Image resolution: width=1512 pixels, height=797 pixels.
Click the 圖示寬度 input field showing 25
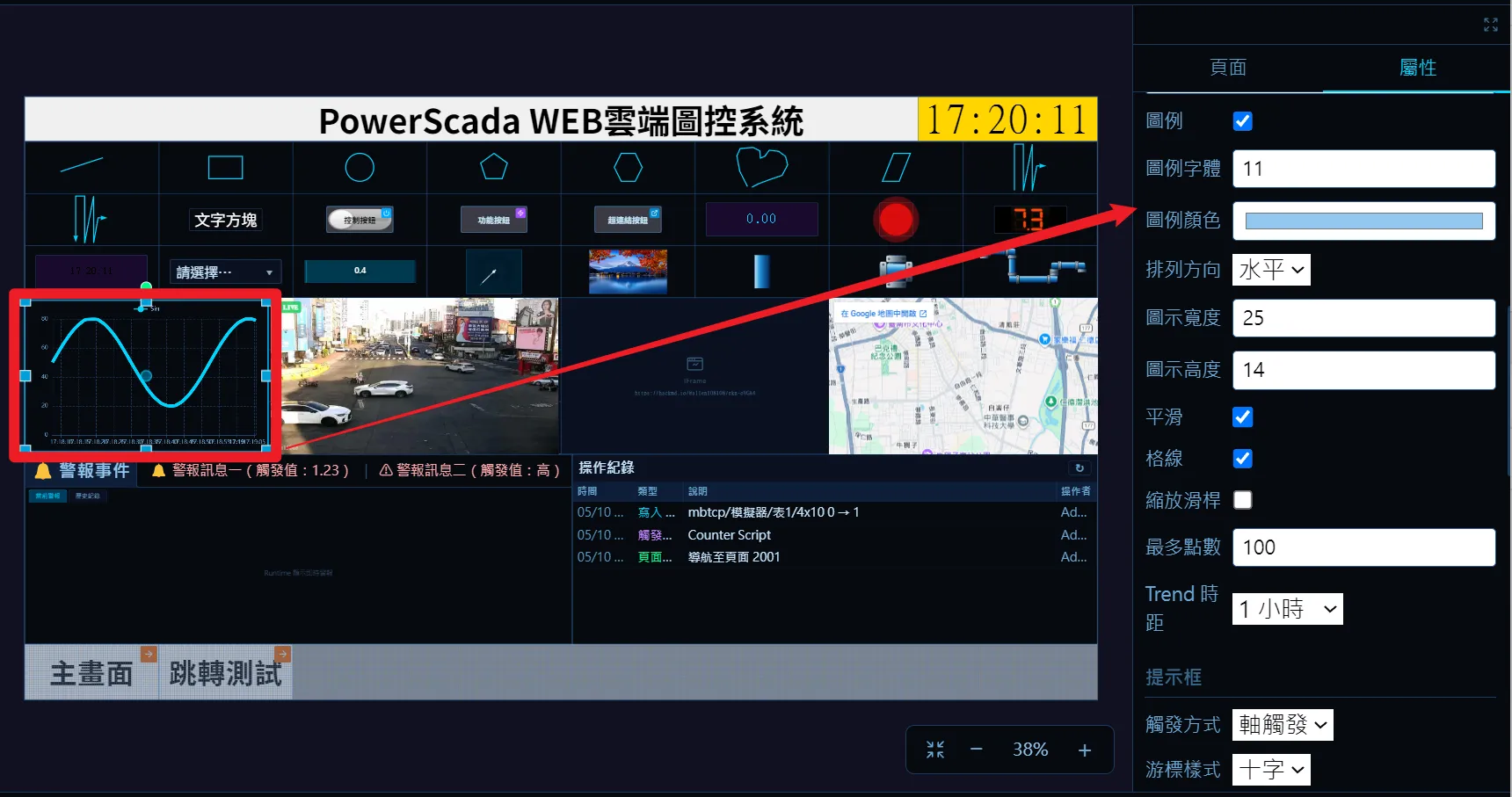point(1363,318)
